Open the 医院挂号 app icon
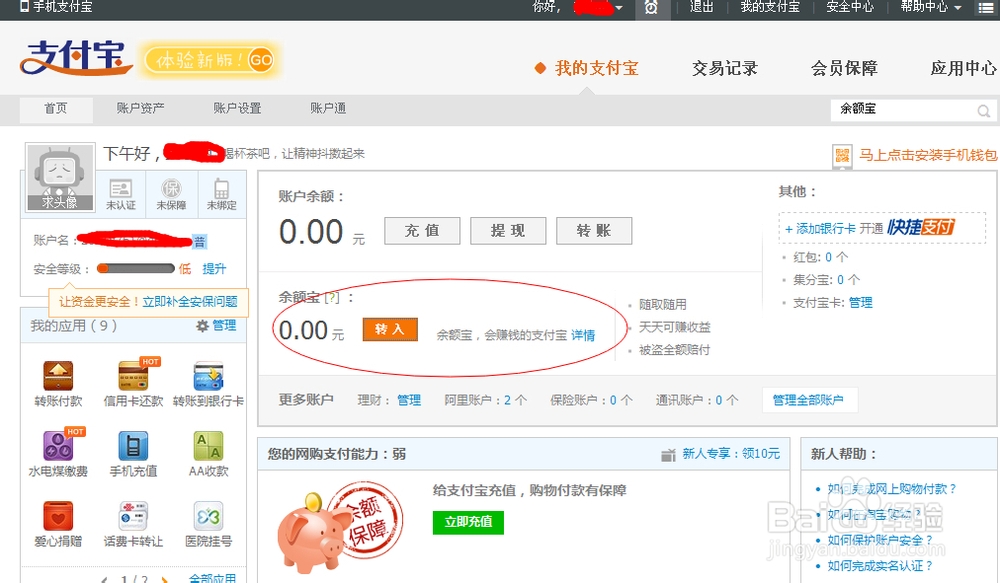1000x583 pixels. 208,515
